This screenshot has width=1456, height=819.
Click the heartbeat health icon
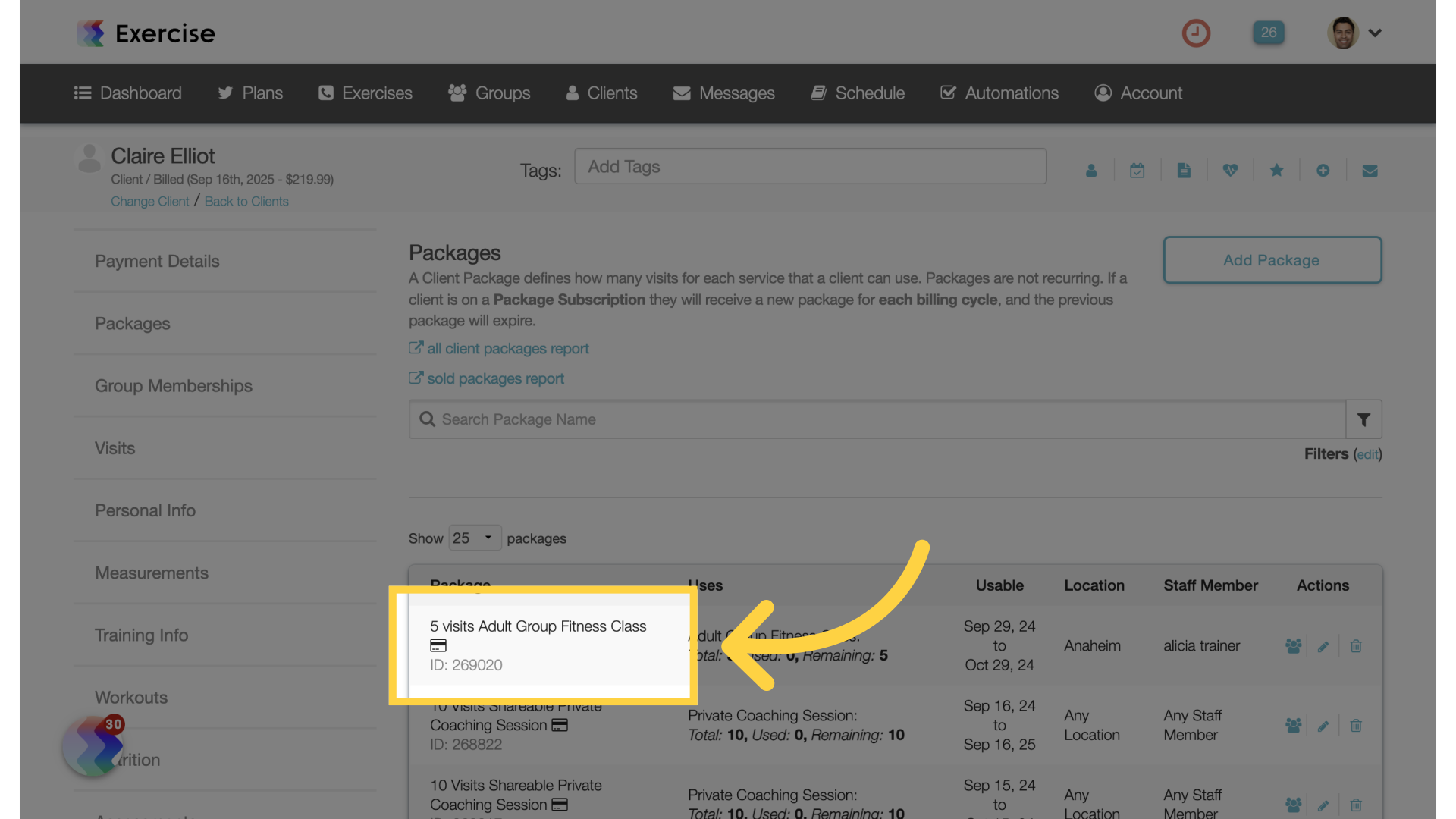(x=1230, y=171)
